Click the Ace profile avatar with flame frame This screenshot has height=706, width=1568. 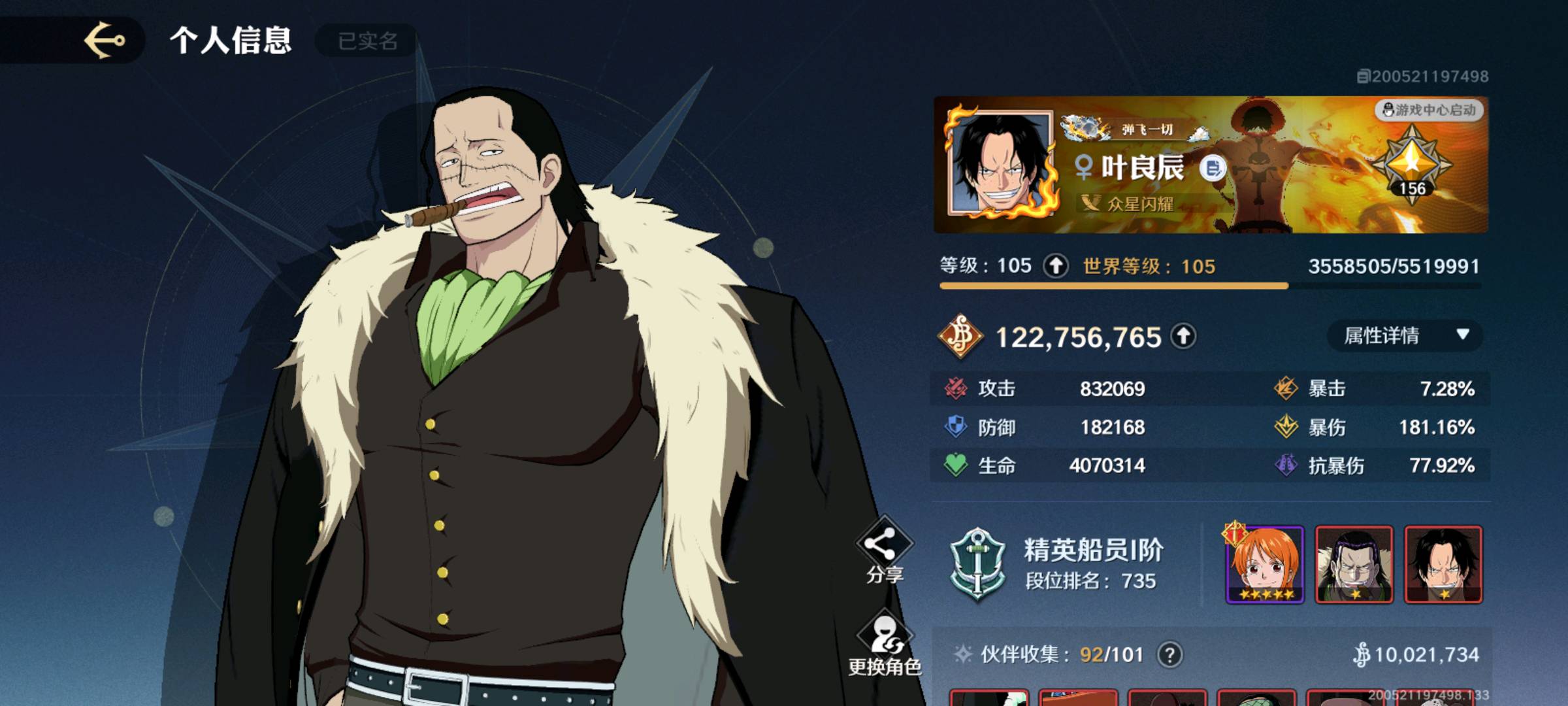[1001, 163]
